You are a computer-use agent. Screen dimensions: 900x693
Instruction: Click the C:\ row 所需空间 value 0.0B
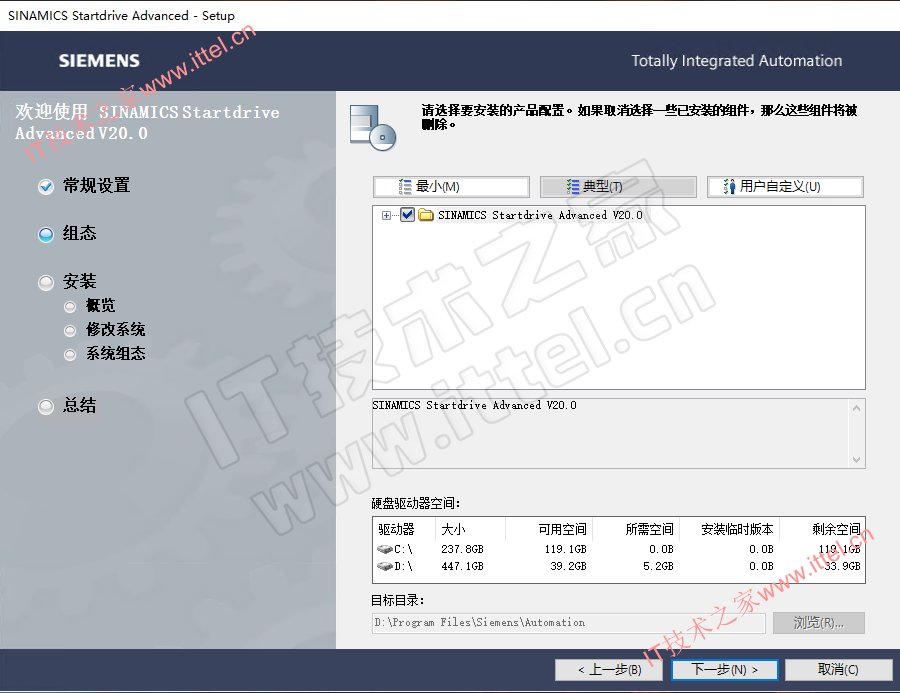click(x=661, y=549)
